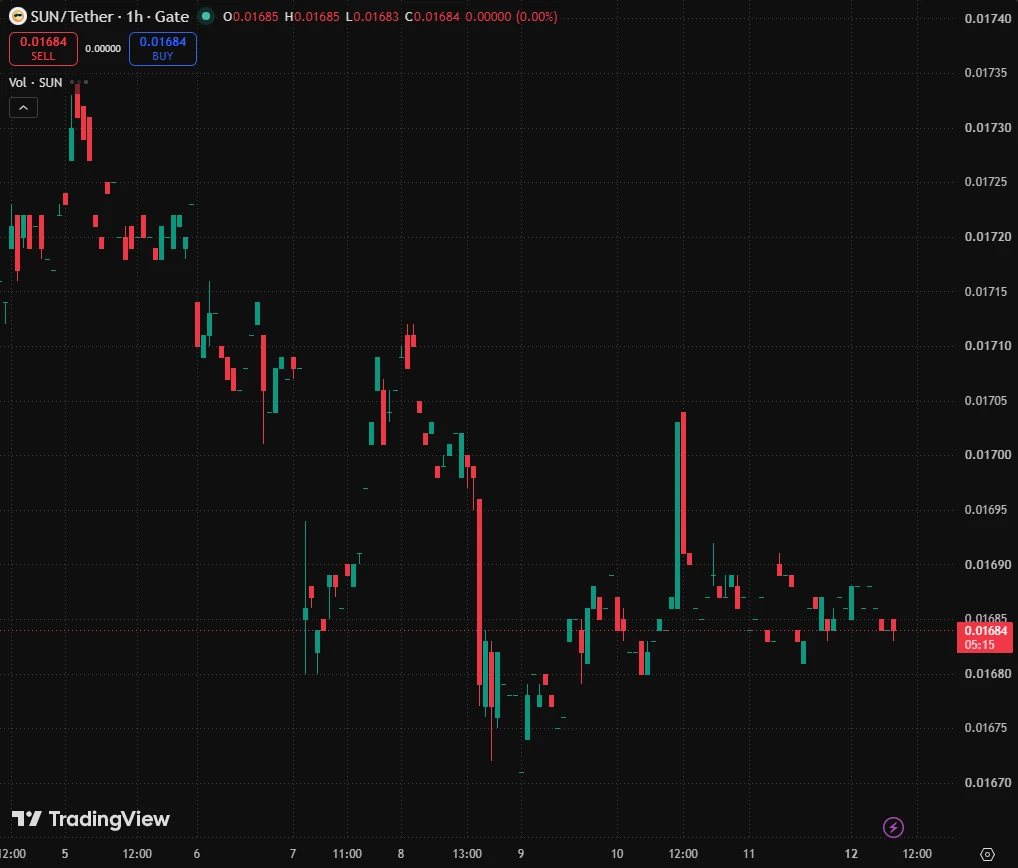Click the day 11 time axis label
This screenshot has width=1018, height=868.
coord(749,854)
